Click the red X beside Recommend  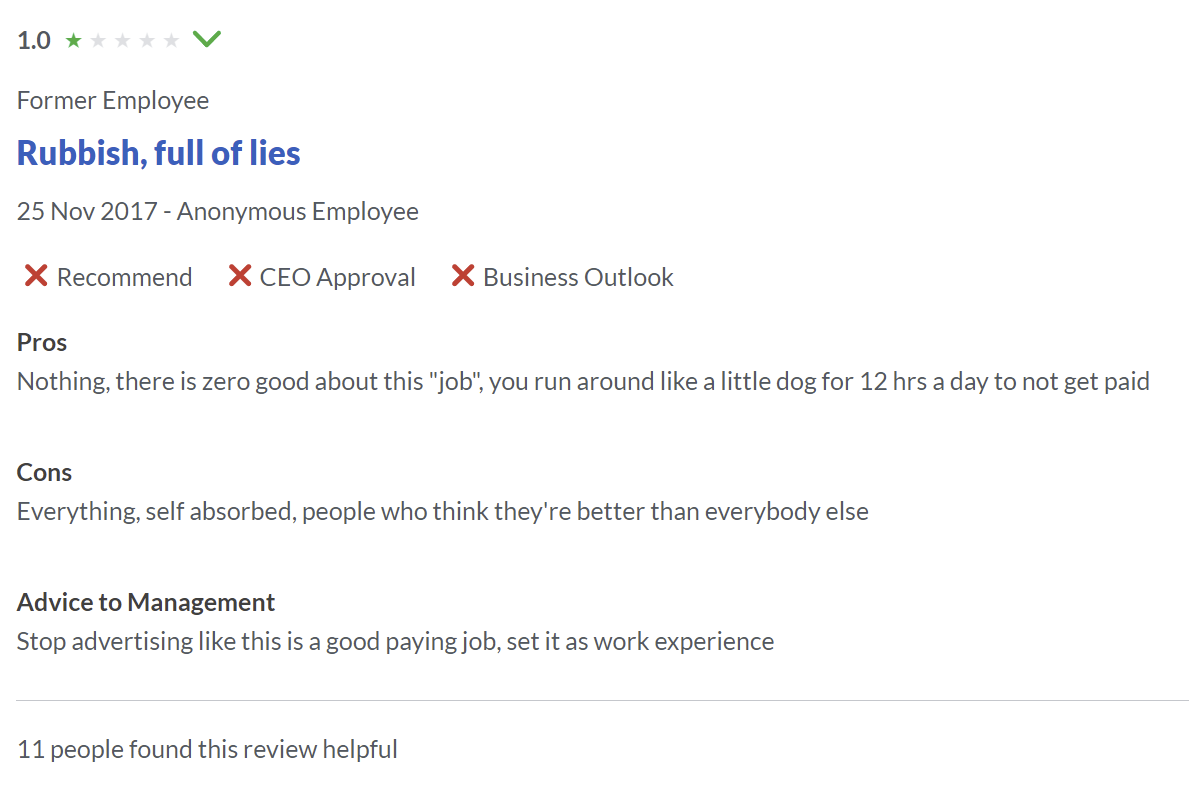(36, 275)
